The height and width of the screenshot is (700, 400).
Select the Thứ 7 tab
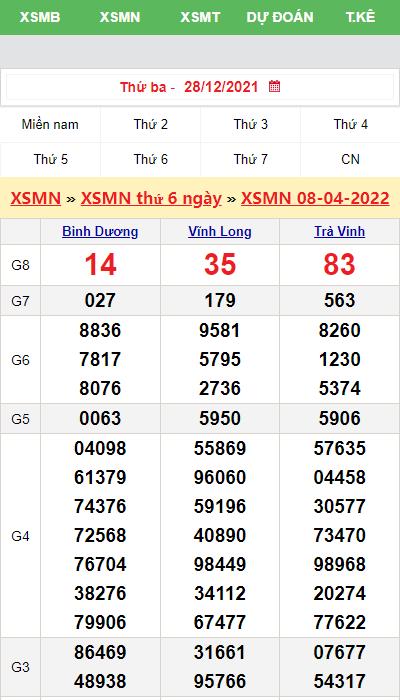pyautogui.click(x=250, y=159)
